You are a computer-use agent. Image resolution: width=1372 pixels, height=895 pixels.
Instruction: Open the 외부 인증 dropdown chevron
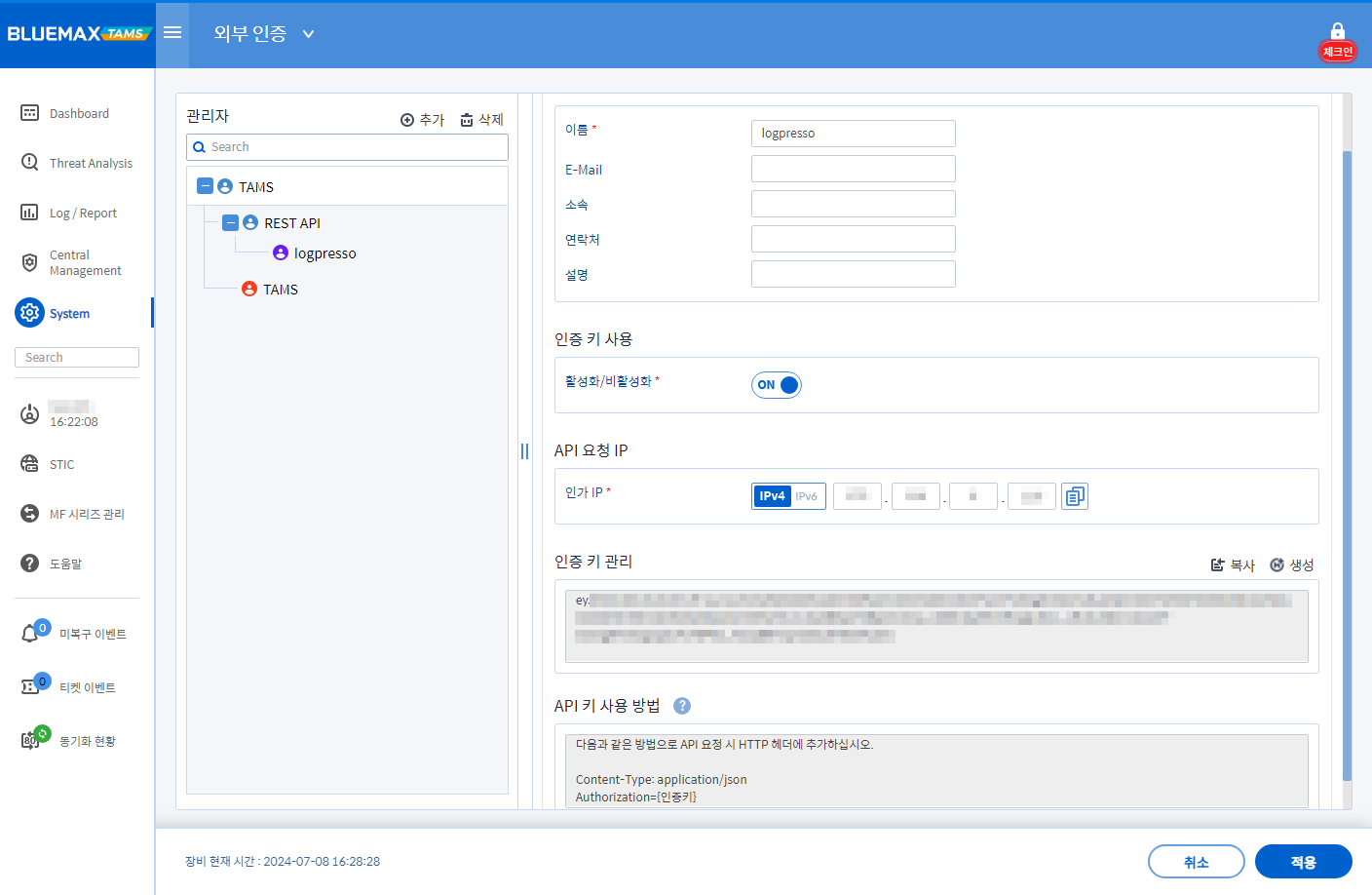pyautogui.click(x=308, y=34)
